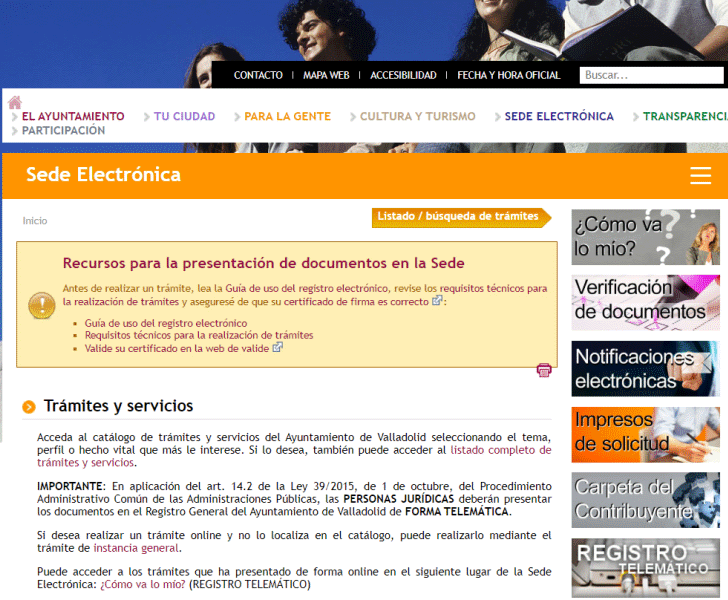
Task: Expand the Cultura y Turismo menu
Action: pyautogui.click(x=417, y=116)
